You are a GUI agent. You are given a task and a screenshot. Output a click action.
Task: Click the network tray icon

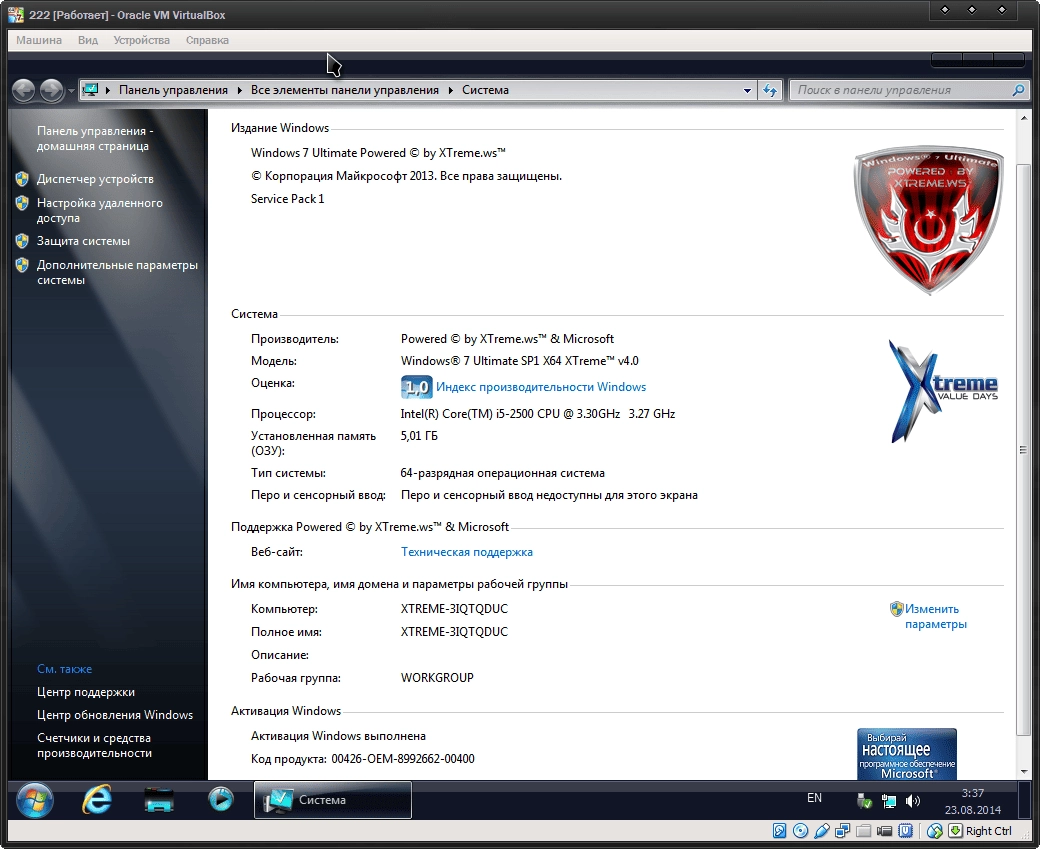pyautogui.click(x=887, y=800)
